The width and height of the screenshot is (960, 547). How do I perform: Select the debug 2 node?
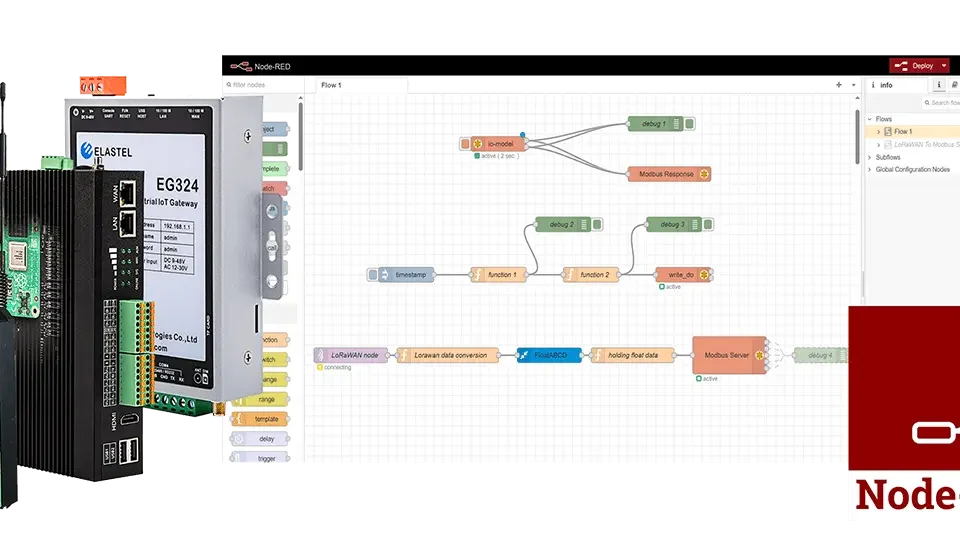point(563,225)
